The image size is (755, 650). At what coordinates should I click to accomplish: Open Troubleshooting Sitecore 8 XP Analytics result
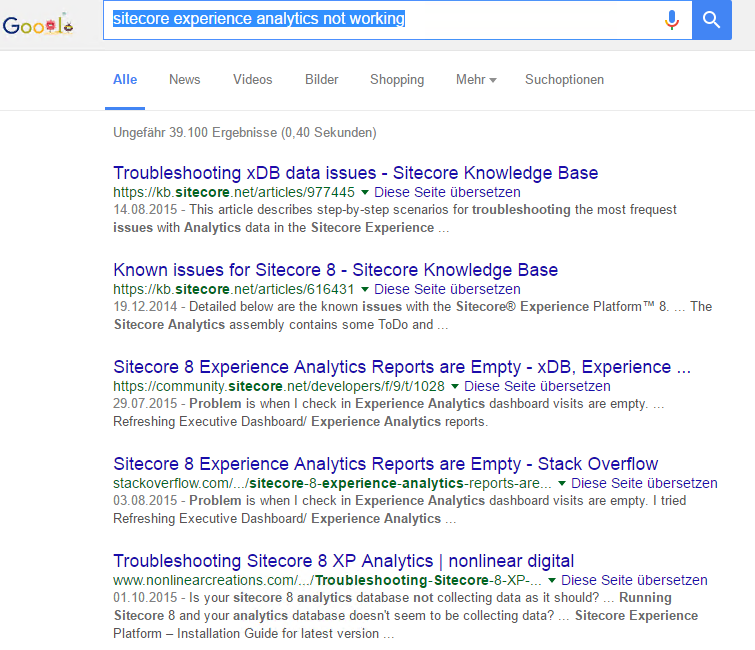pos(343,561)
